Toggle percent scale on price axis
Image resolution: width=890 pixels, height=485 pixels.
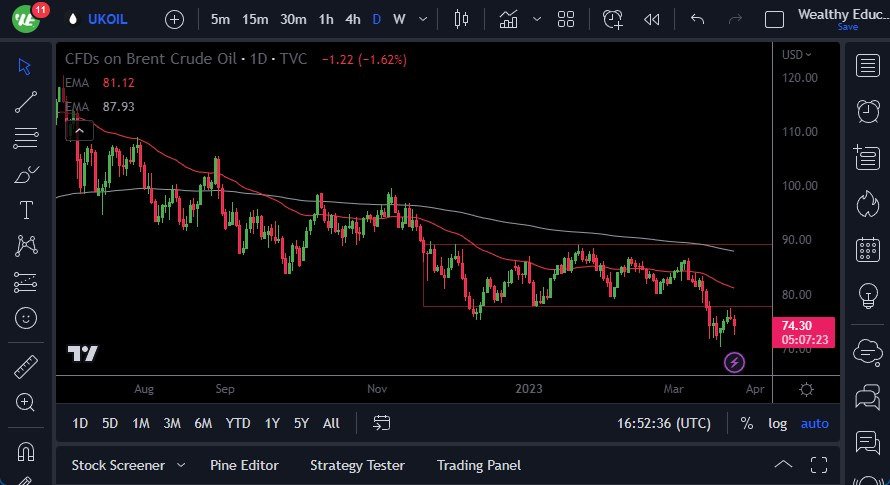pyautogui.click(x=746, y=423)
